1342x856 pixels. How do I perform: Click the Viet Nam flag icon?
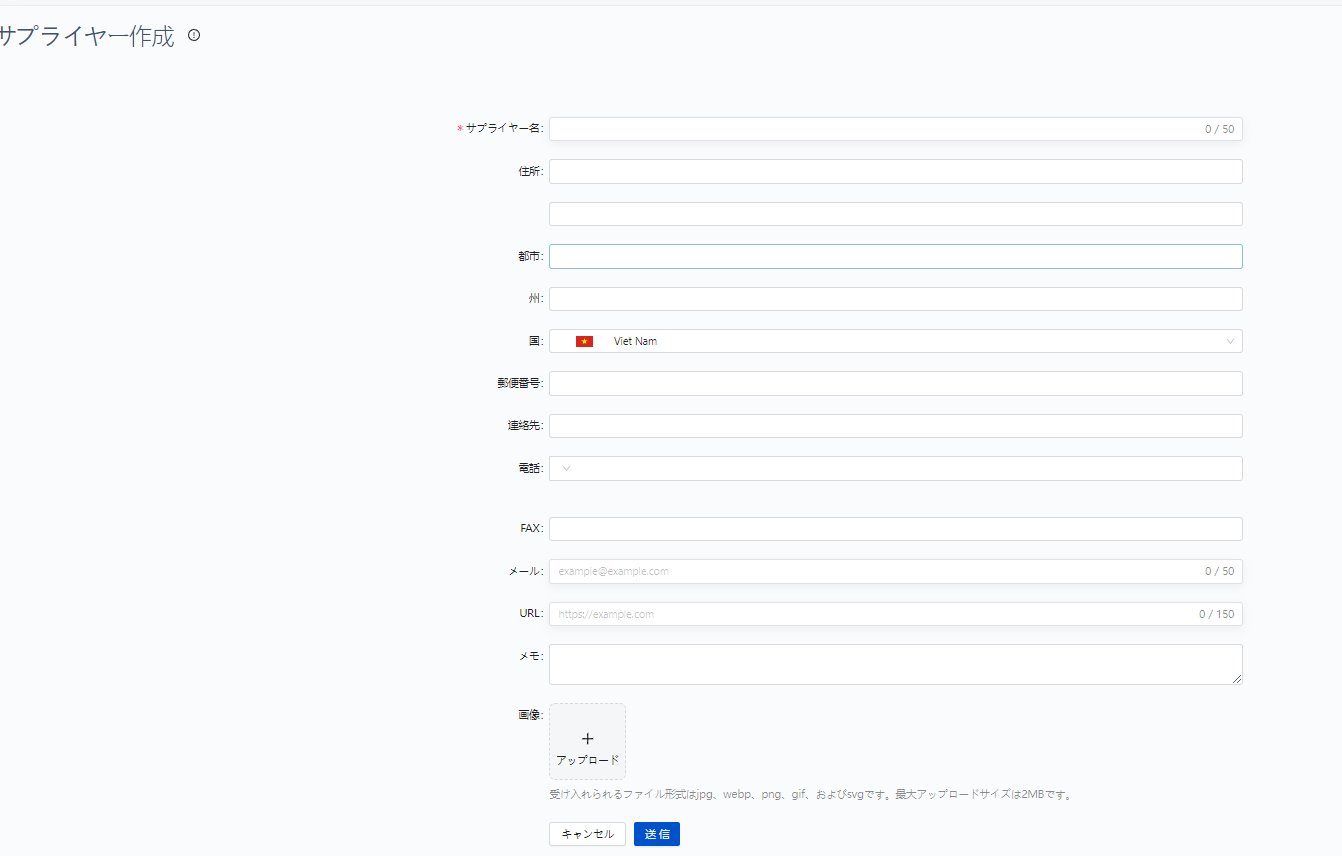(584, 342)
